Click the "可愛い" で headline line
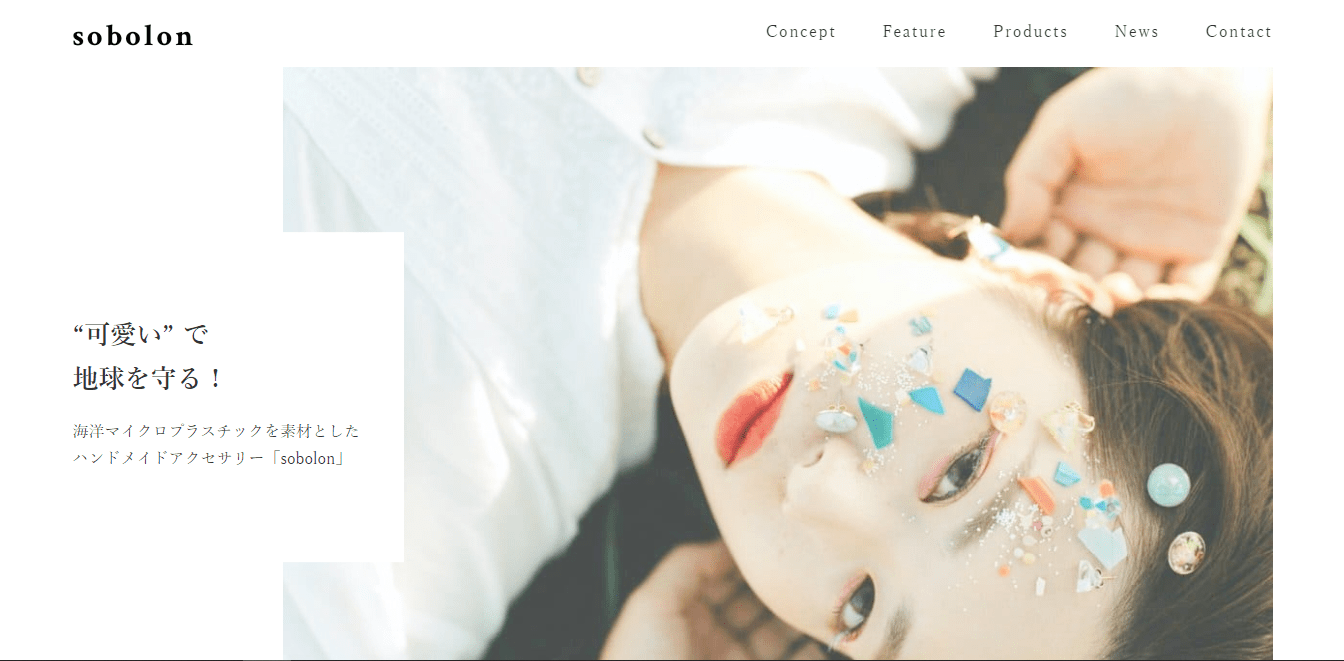Viewport: 1344px width, 661px height. pos(141,334)
